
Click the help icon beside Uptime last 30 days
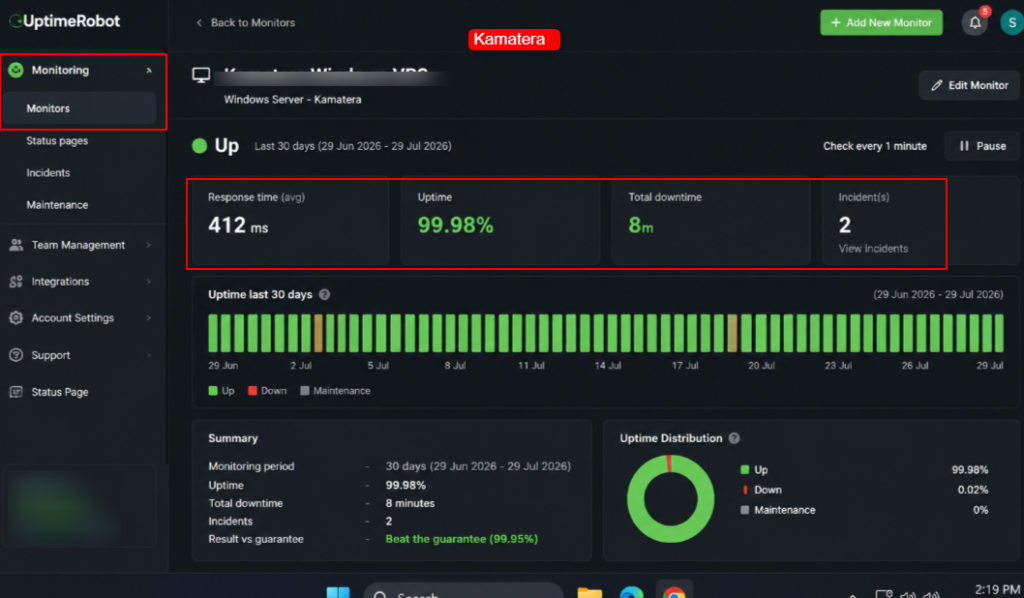(325, 294)
